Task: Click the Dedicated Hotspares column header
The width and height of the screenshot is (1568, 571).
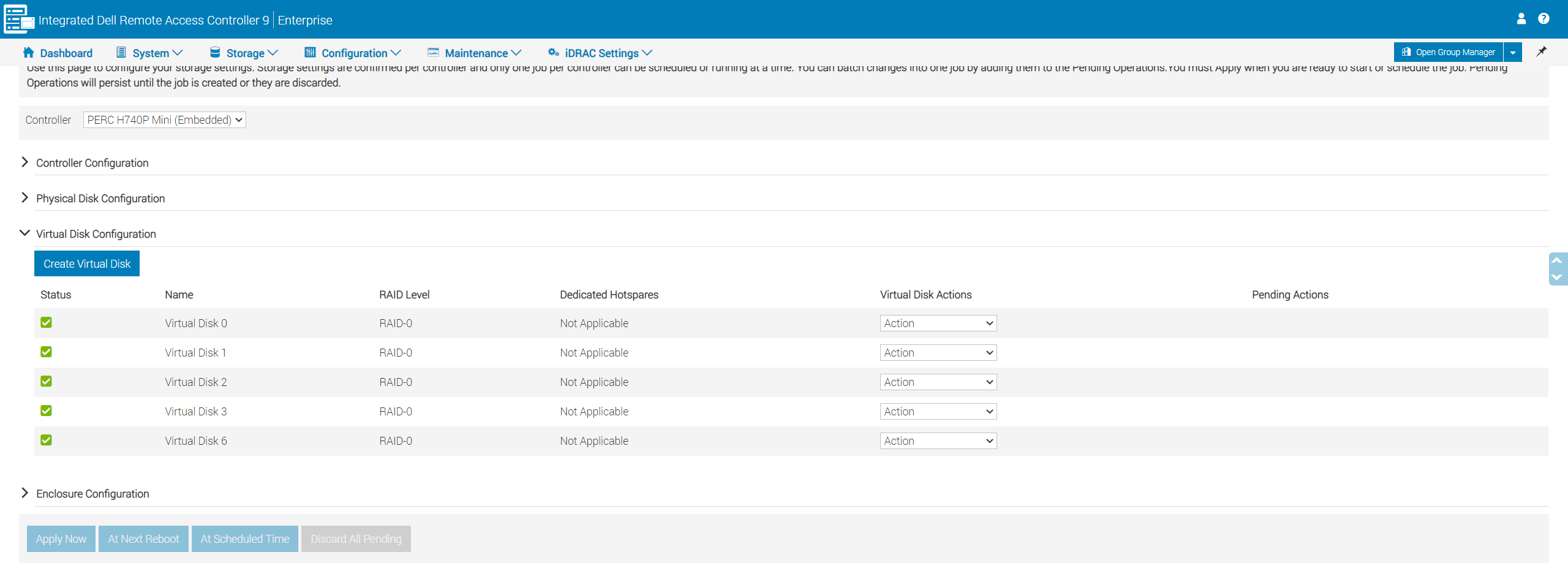Action: coord(609,295)
